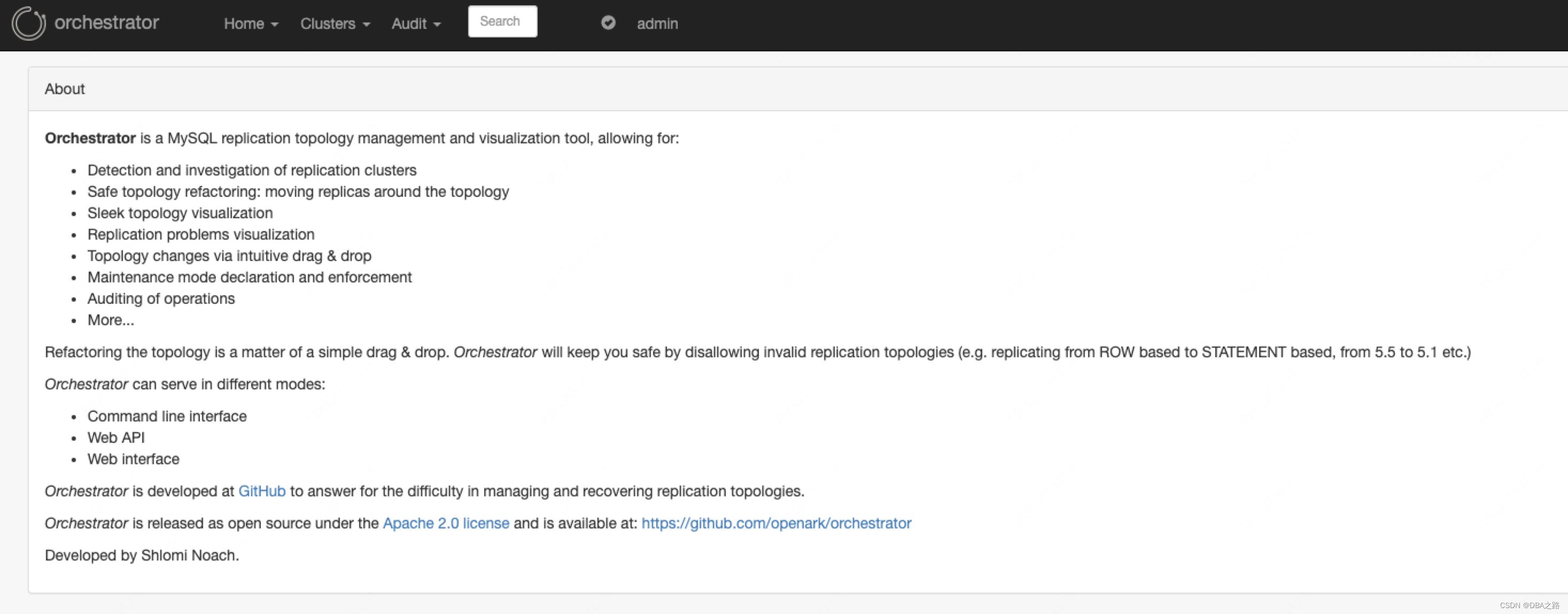Click the checkmark status icon beside admin
The height and width of the screenshot is (614, 1568).
tap(608, 22)
